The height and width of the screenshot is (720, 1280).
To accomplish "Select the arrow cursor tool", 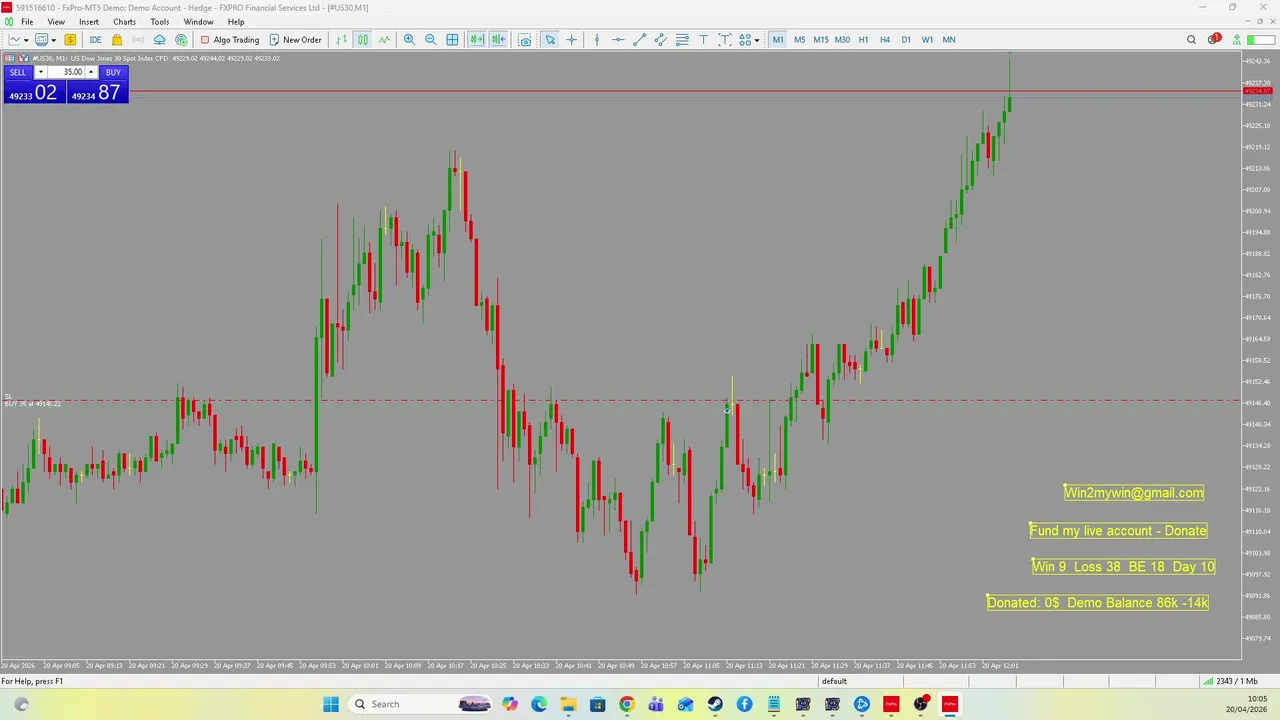I will [x=550, y=40].
